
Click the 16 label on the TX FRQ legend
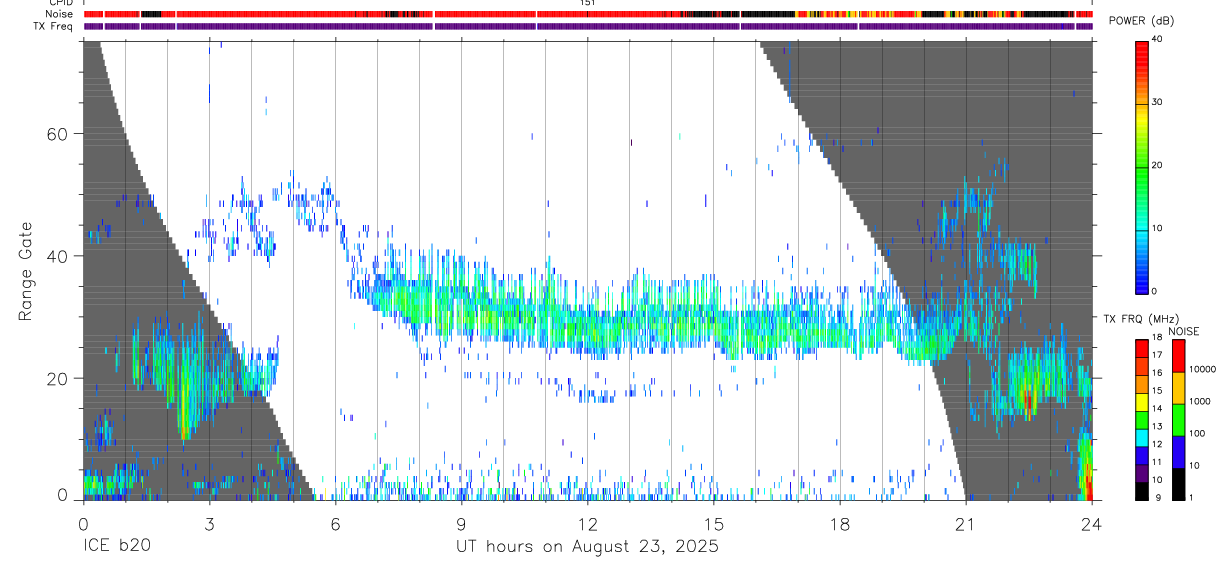(1157, 373)
